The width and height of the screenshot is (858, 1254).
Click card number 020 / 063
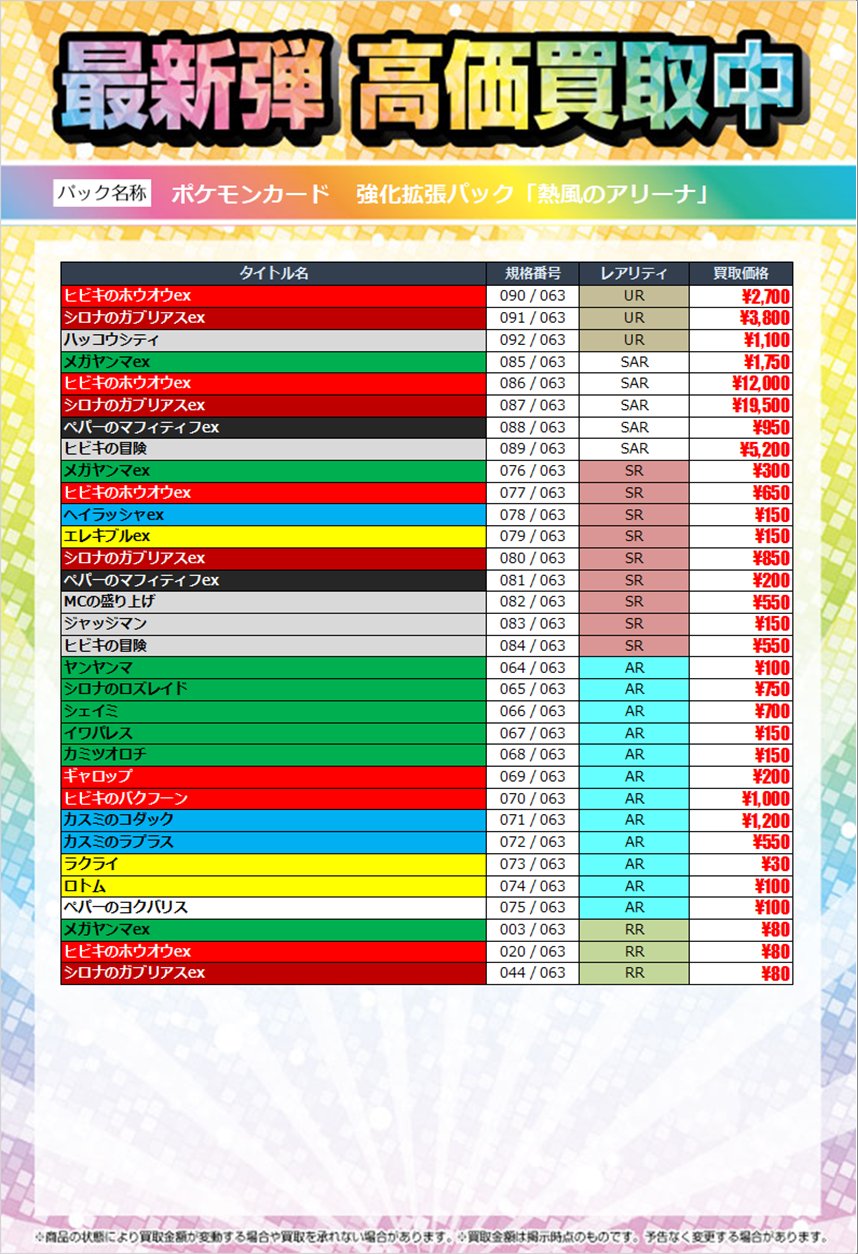(x=533, y=951)
